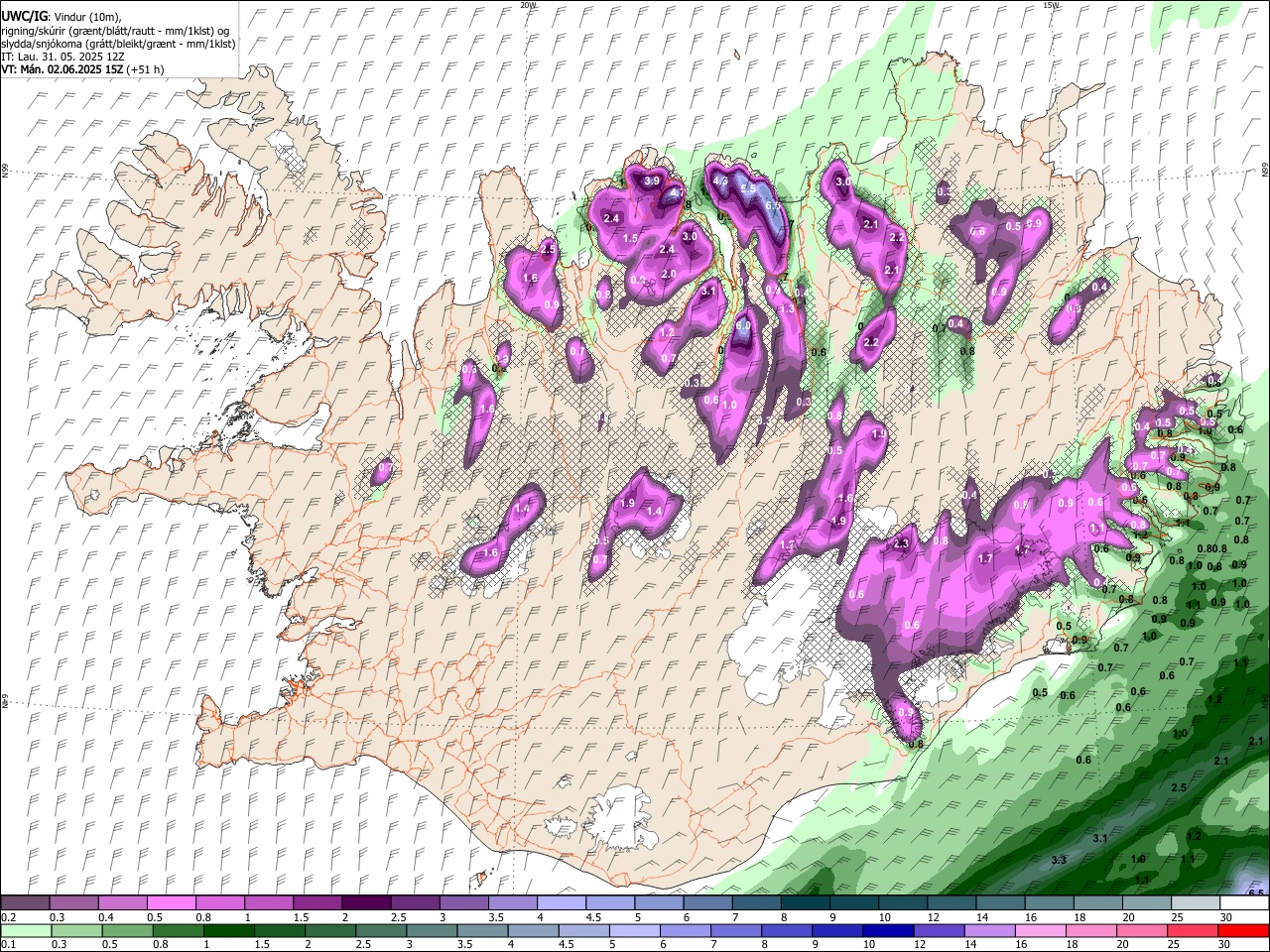Click the white 30 swatch ending the snow legend
The width and height of the screenshot is (1270, 952).
[x=1243, y=902]
